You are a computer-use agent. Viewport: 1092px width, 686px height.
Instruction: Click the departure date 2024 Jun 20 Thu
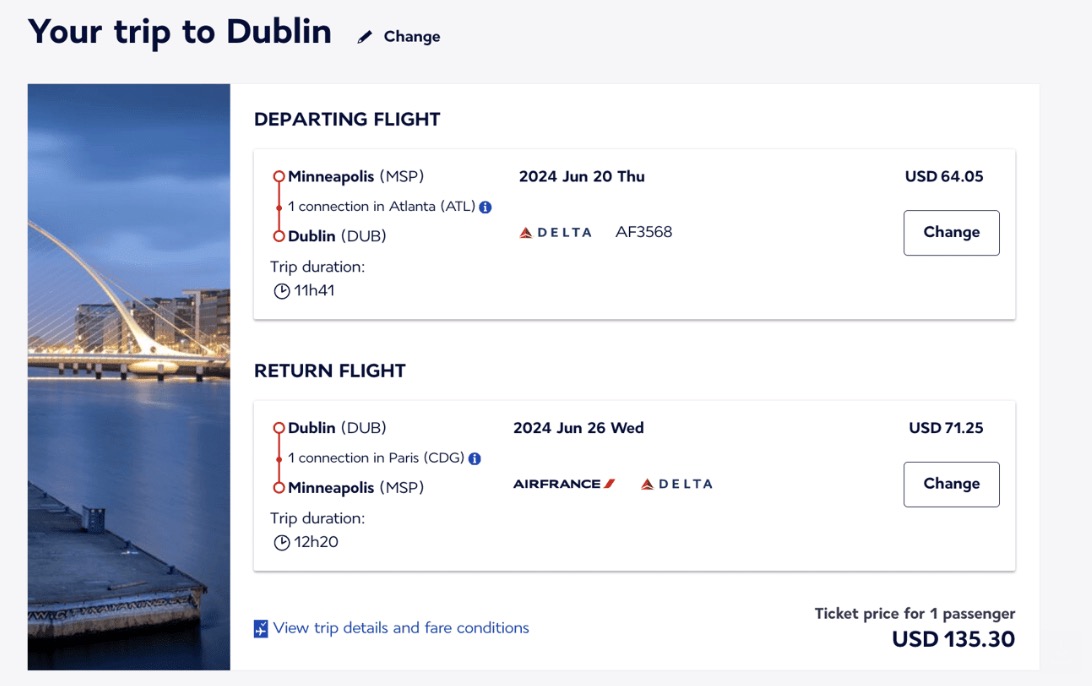(581, 176)
